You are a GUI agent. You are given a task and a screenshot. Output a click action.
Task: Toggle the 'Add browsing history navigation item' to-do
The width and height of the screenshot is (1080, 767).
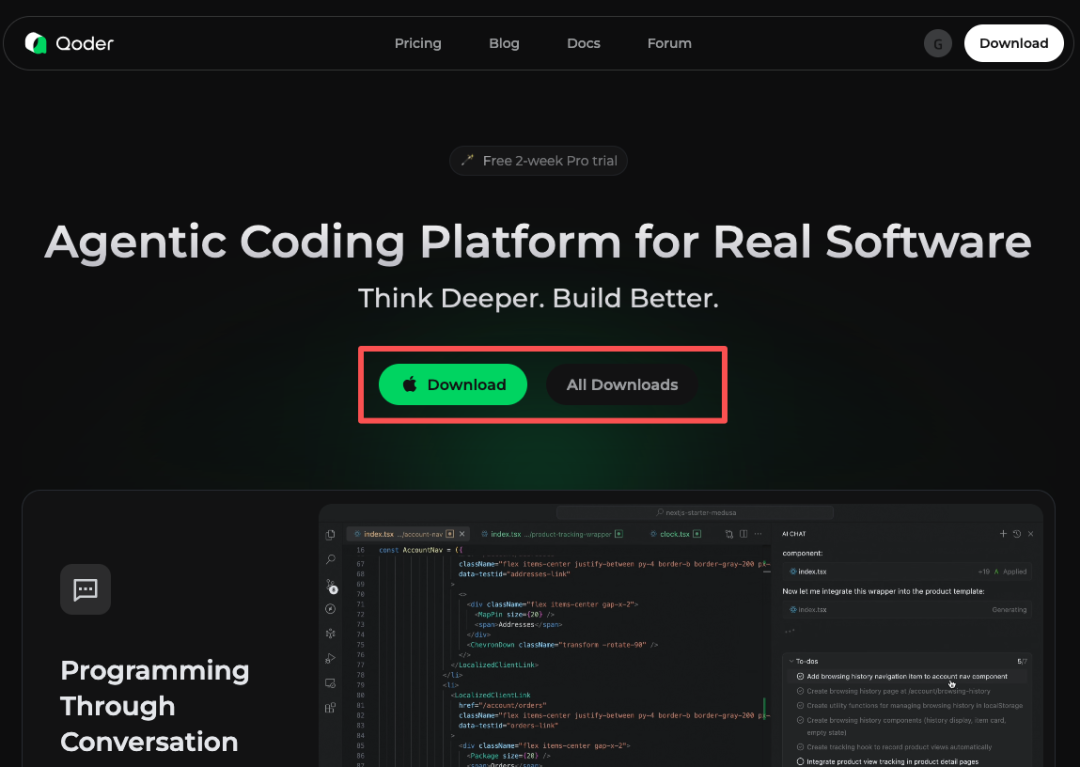(x=800, y=676)
